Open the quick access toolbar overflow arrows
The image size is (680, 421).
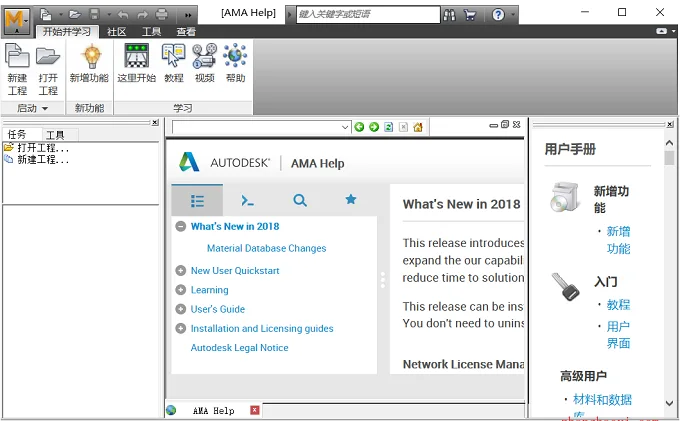[x=188, y=15]
